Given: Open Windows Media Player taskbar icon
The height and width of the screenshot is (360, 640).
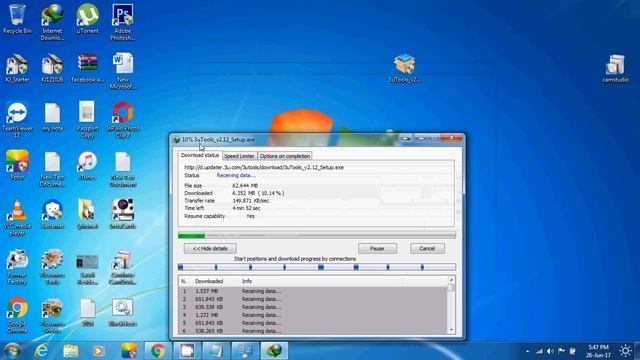Looking at the screenshot, I should point(99,351).
